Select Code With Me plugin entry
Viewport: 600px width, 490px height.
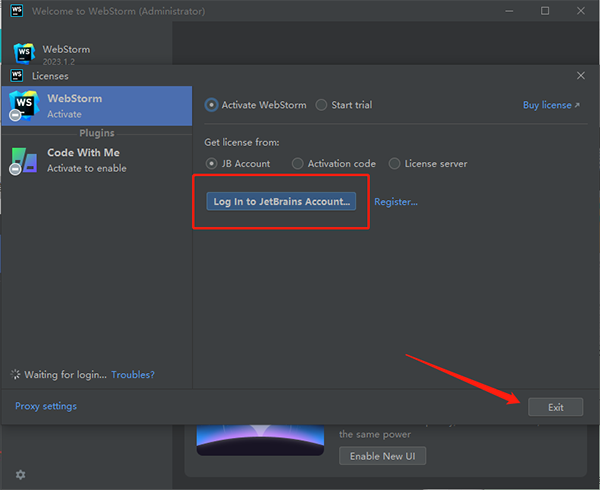click(97, 160)
